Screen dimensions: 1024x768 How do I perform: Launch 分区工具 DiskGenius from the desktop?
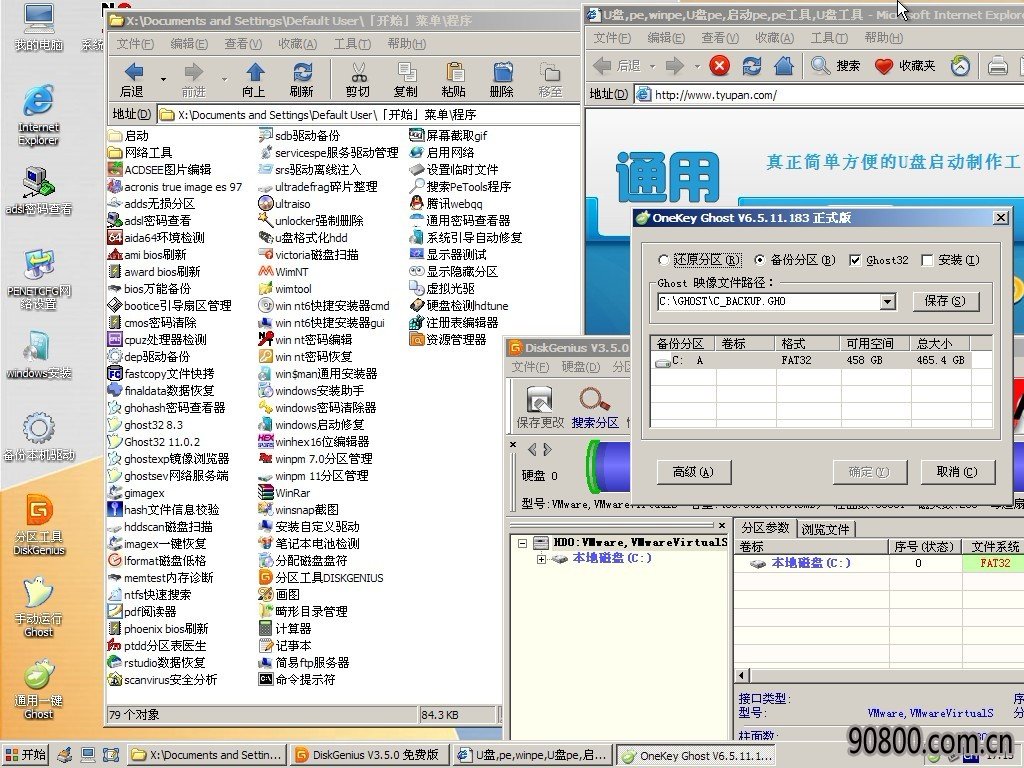click(39, 525)
